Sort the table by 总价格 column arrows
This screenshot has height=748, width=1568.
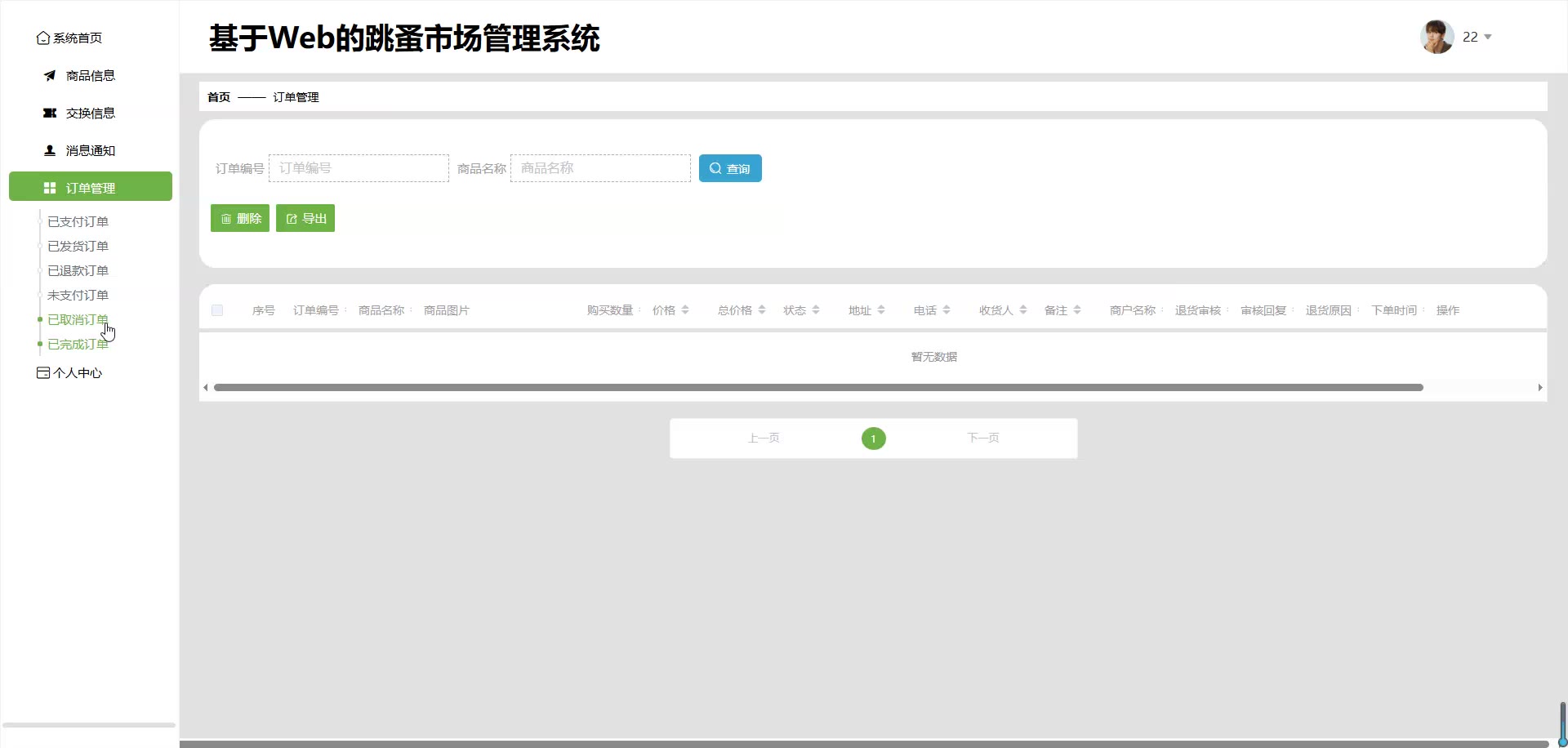(762, 310)
